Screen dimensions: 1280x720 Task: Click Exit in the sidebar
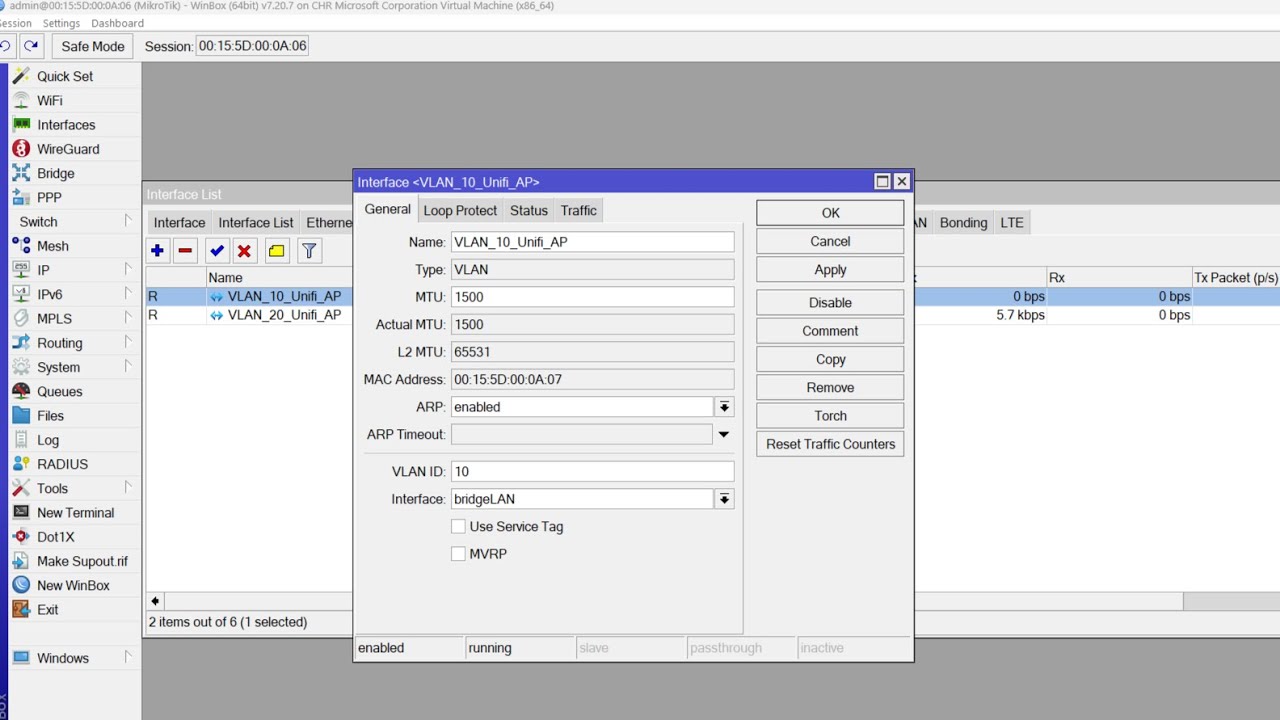tap(47, 610)
